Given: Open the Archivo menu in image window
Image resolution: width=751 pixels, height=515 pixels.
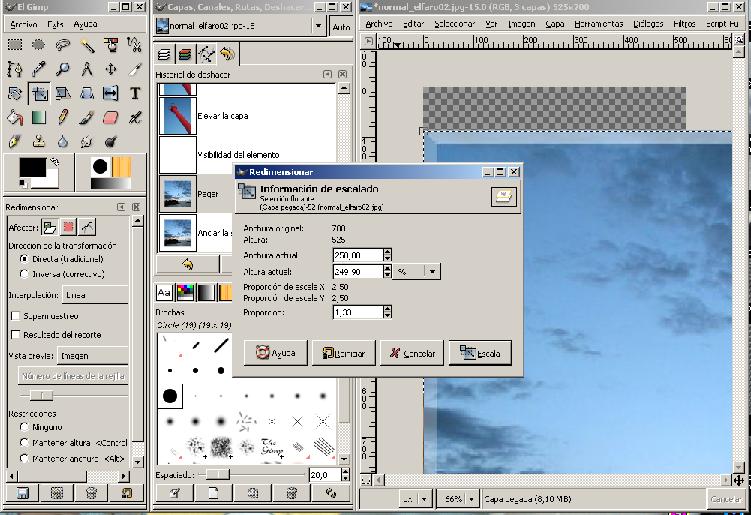Looking at the screenshot, I should [x=378, y=23].
